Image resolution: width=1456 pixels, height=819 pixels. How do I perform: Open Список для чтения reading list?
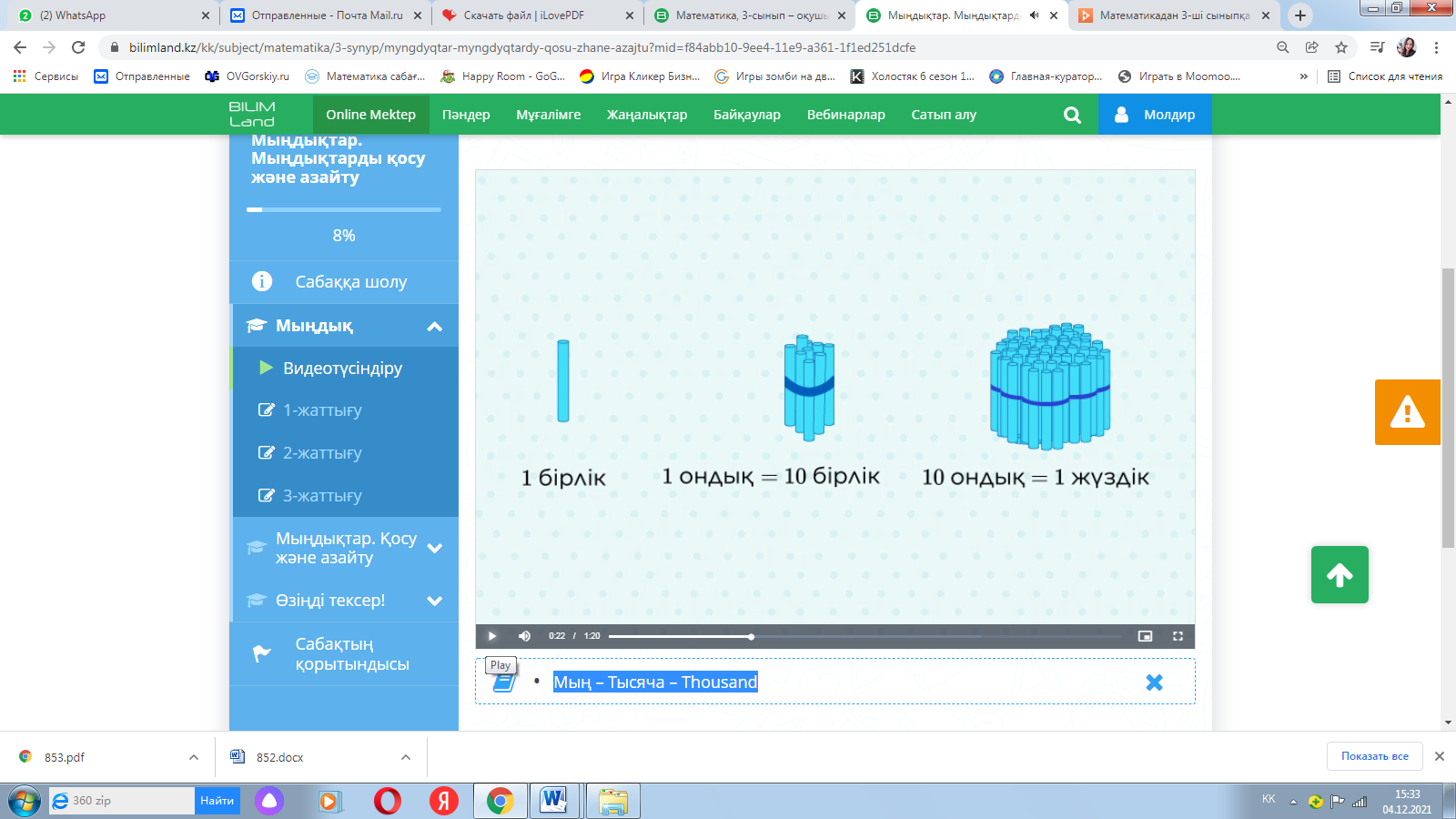(1385, 76)
